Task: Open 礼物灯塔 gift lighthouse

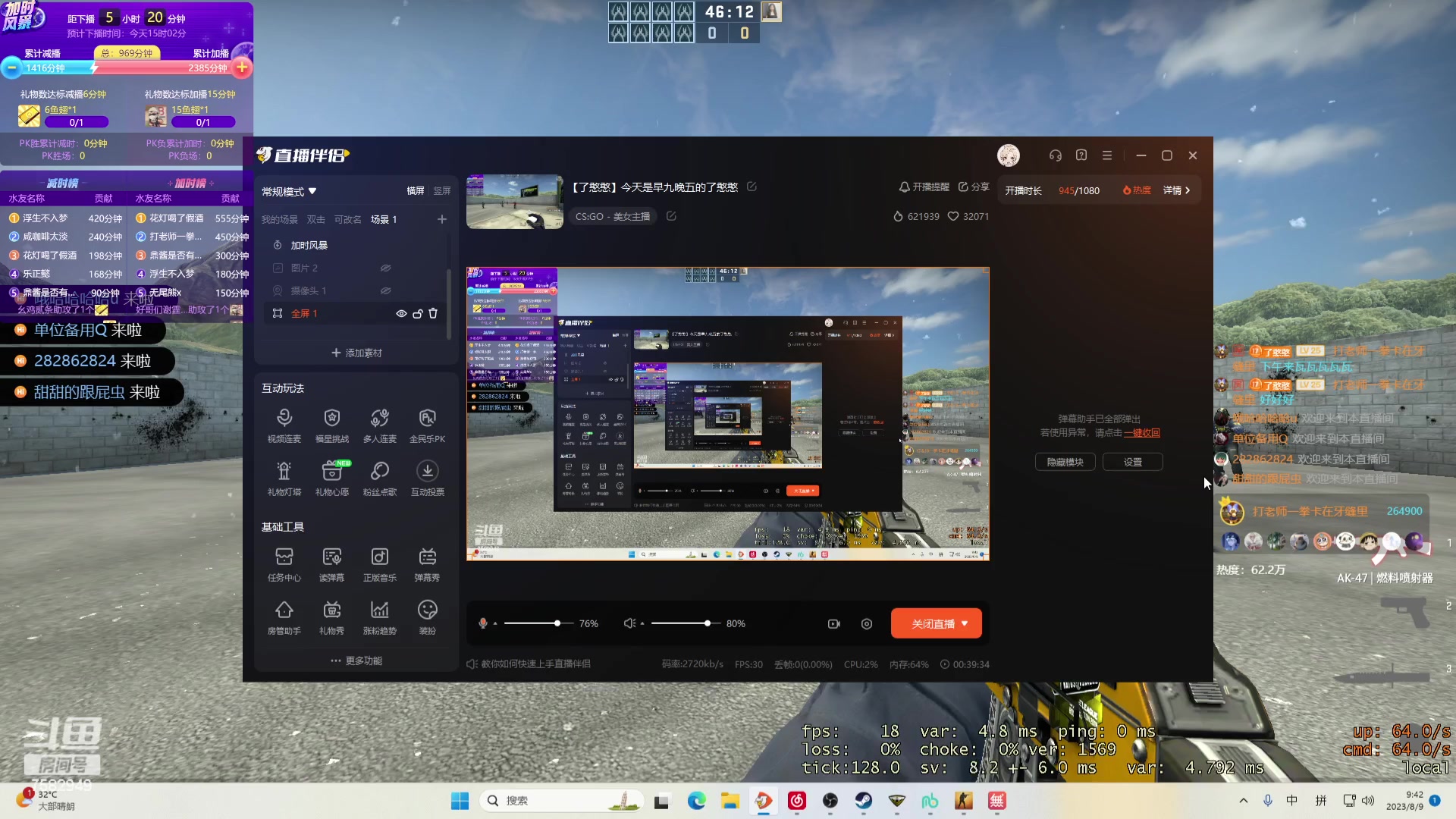Action: (x=284, y=479)
